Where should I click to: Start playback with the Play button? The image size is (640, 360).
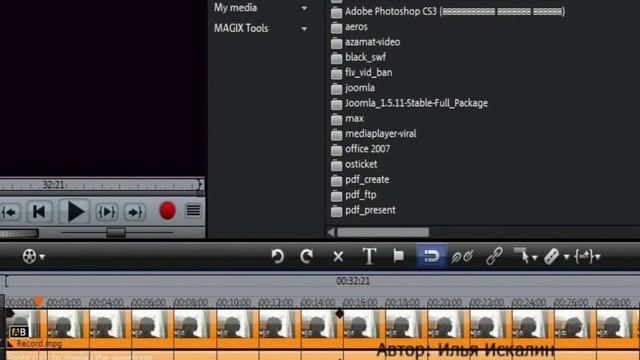click(74, 211)
